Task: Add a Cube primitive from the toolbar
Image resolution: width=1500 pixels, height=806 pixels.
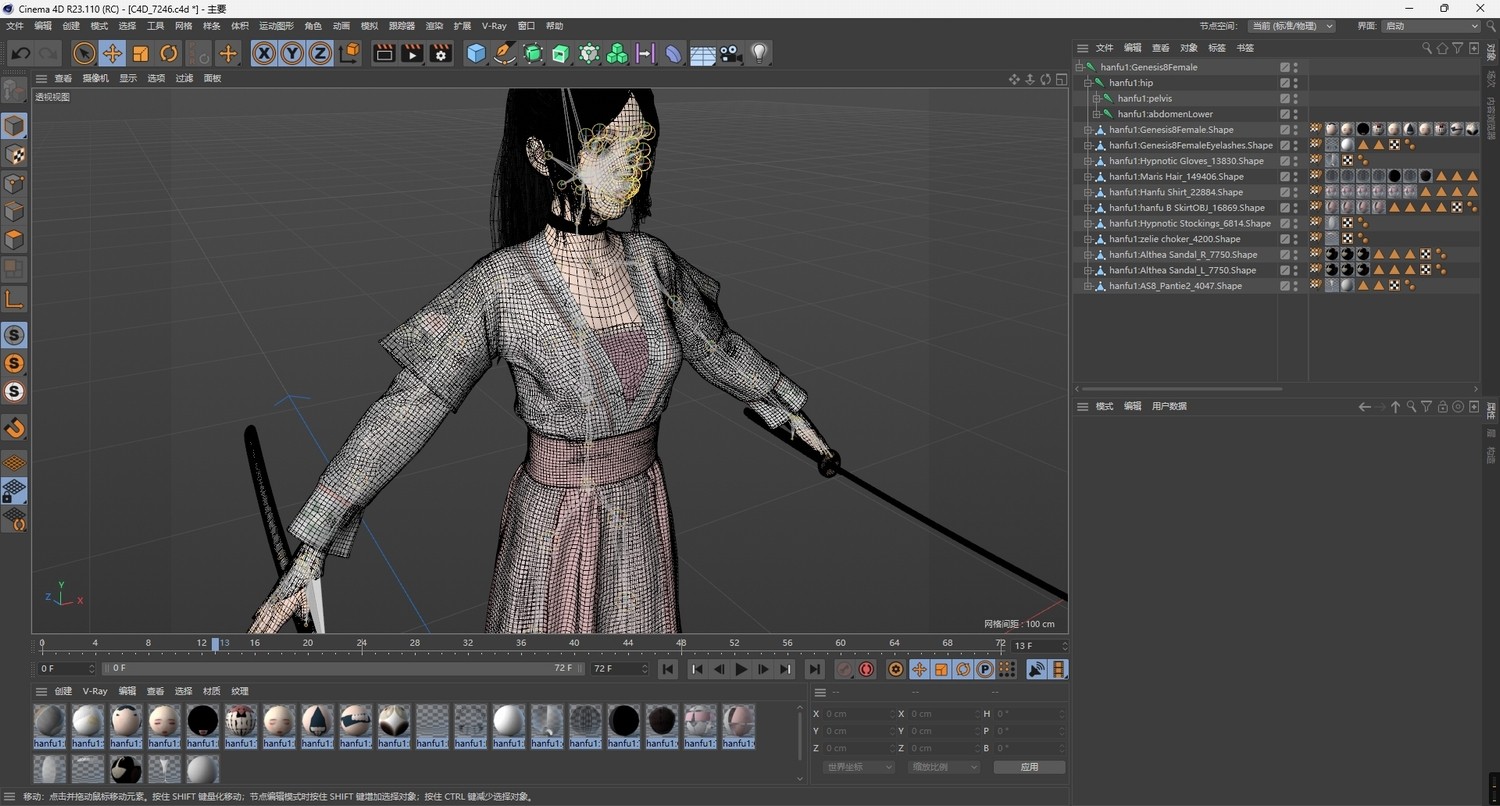Action: [x=474, y=53]
